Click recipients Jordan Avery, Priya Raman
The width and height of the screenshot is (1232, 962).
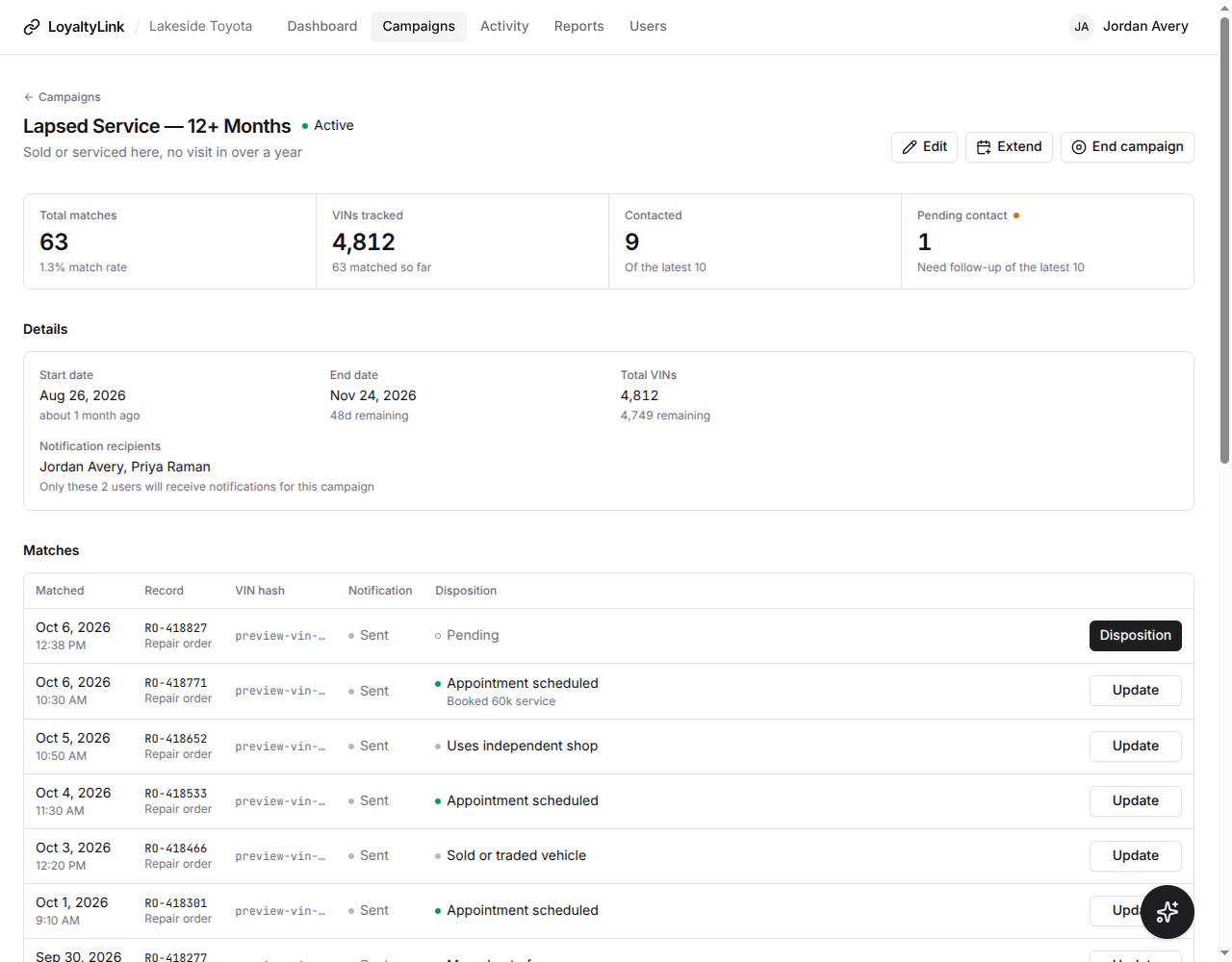click(125, 467)
